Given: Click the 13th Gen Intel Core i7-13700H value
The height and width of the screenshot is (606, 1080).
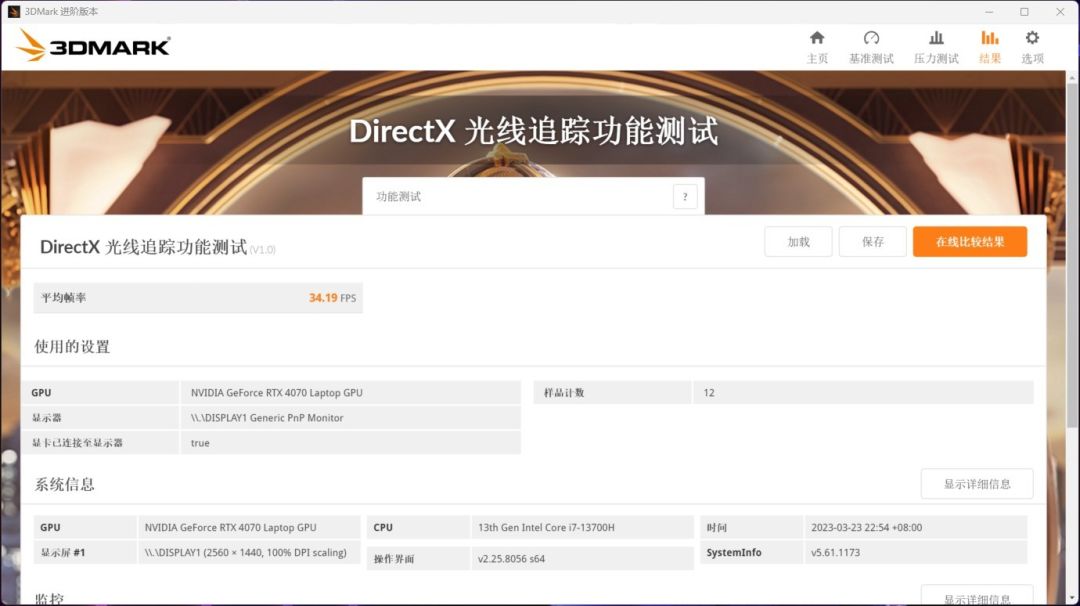Looking at the screenshot, I should coord(546,527).
